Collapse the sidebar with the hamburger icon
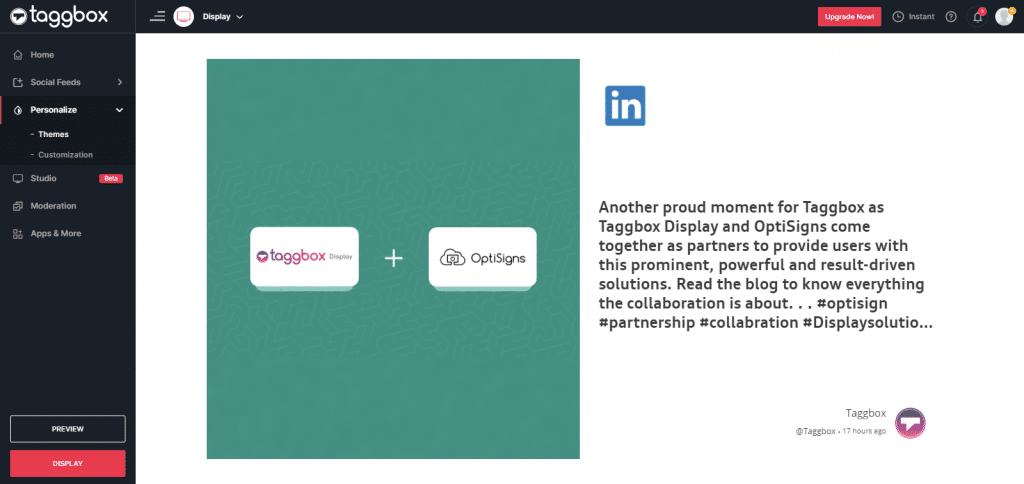The width and height of the screenshot is (1024, 484). [x=157, y=16]
